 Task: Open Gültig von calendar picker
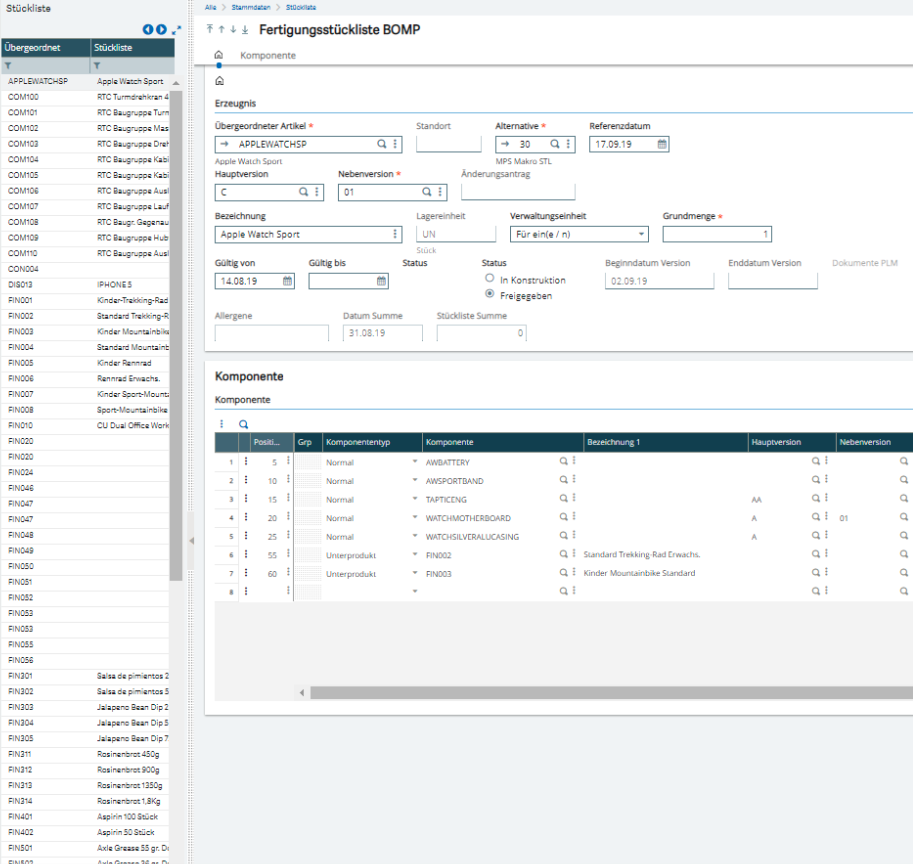click(x=287, y=281)
